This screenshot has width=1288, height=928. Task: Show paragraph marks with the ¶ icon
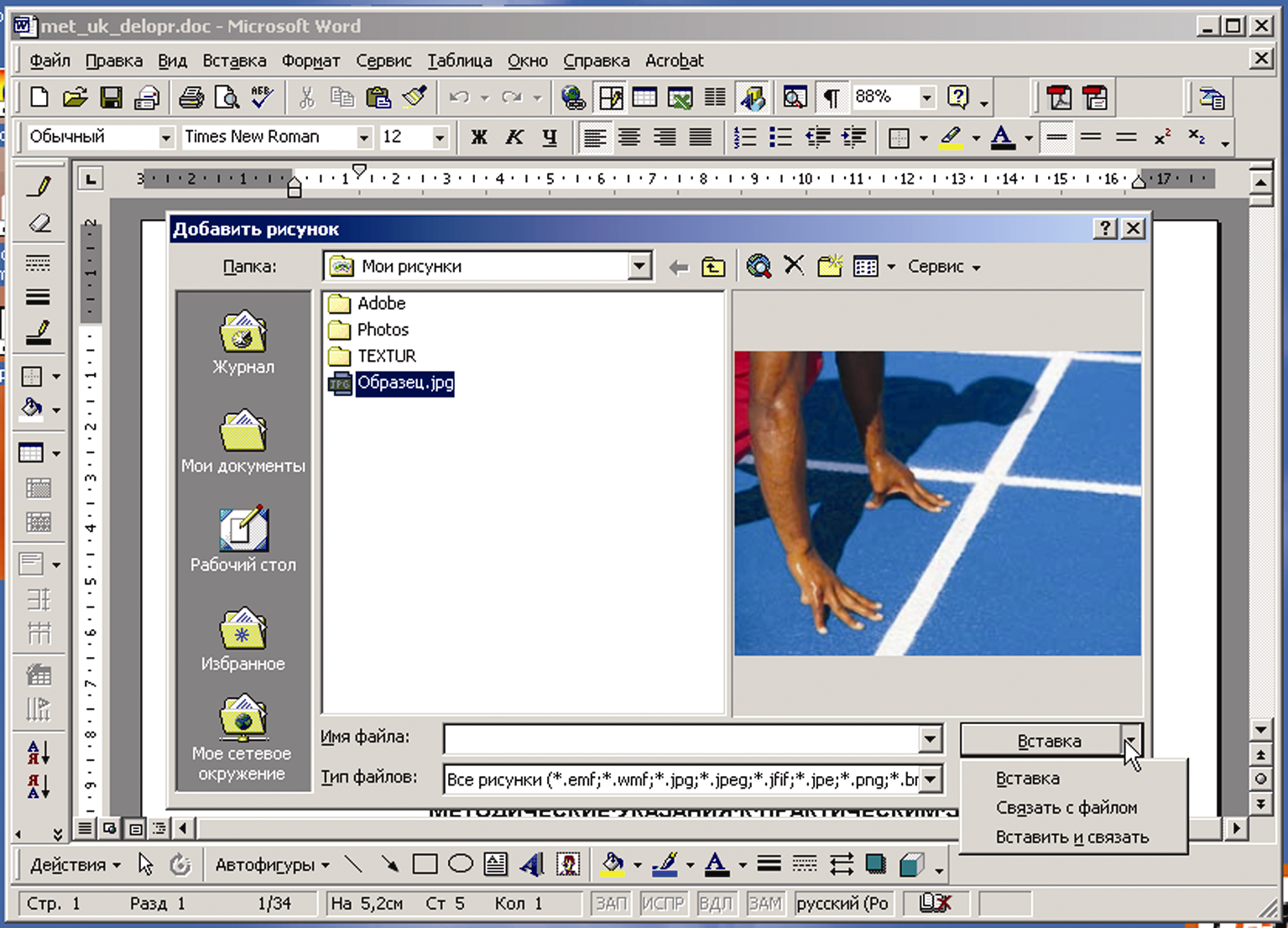(831, 98)
